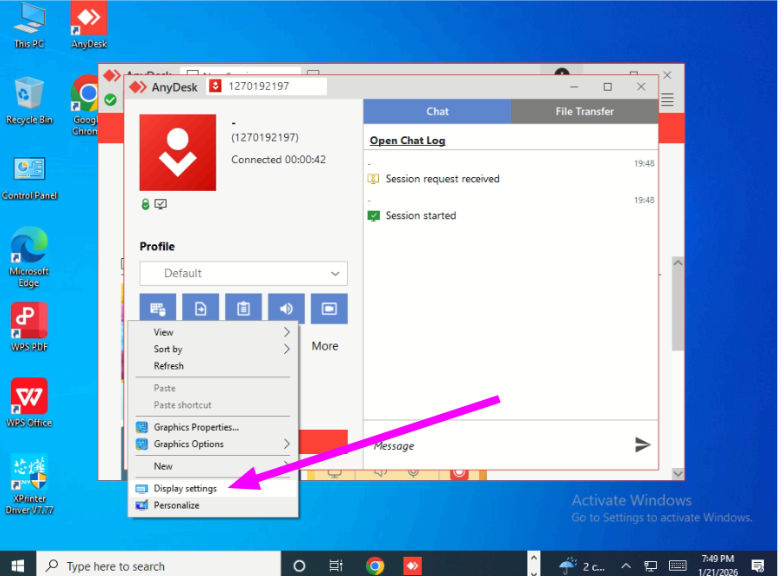
Task: Launch AnyDesk desktop shortcut
Action: click(89, 25)
